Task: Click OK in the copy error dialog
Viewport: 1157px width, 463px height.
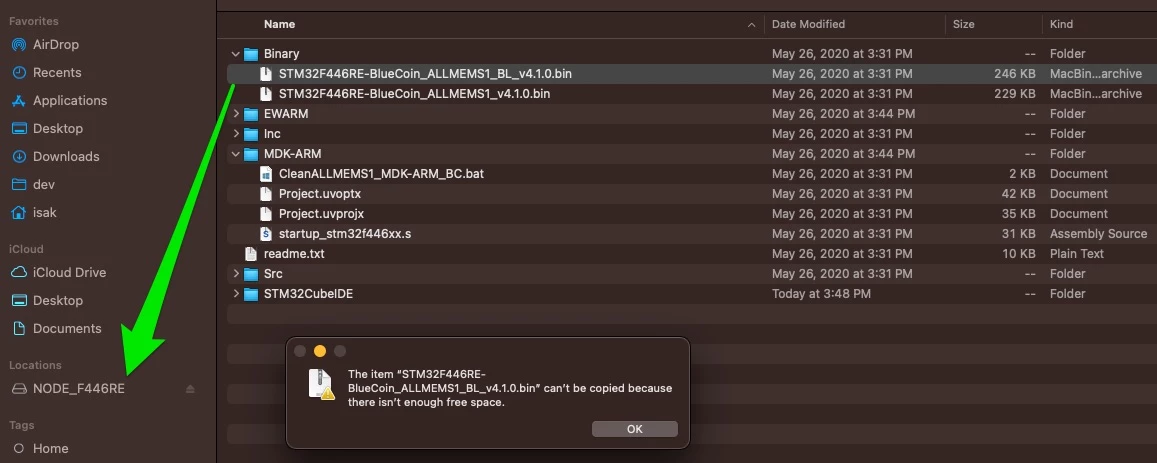Action: [635, 429]
